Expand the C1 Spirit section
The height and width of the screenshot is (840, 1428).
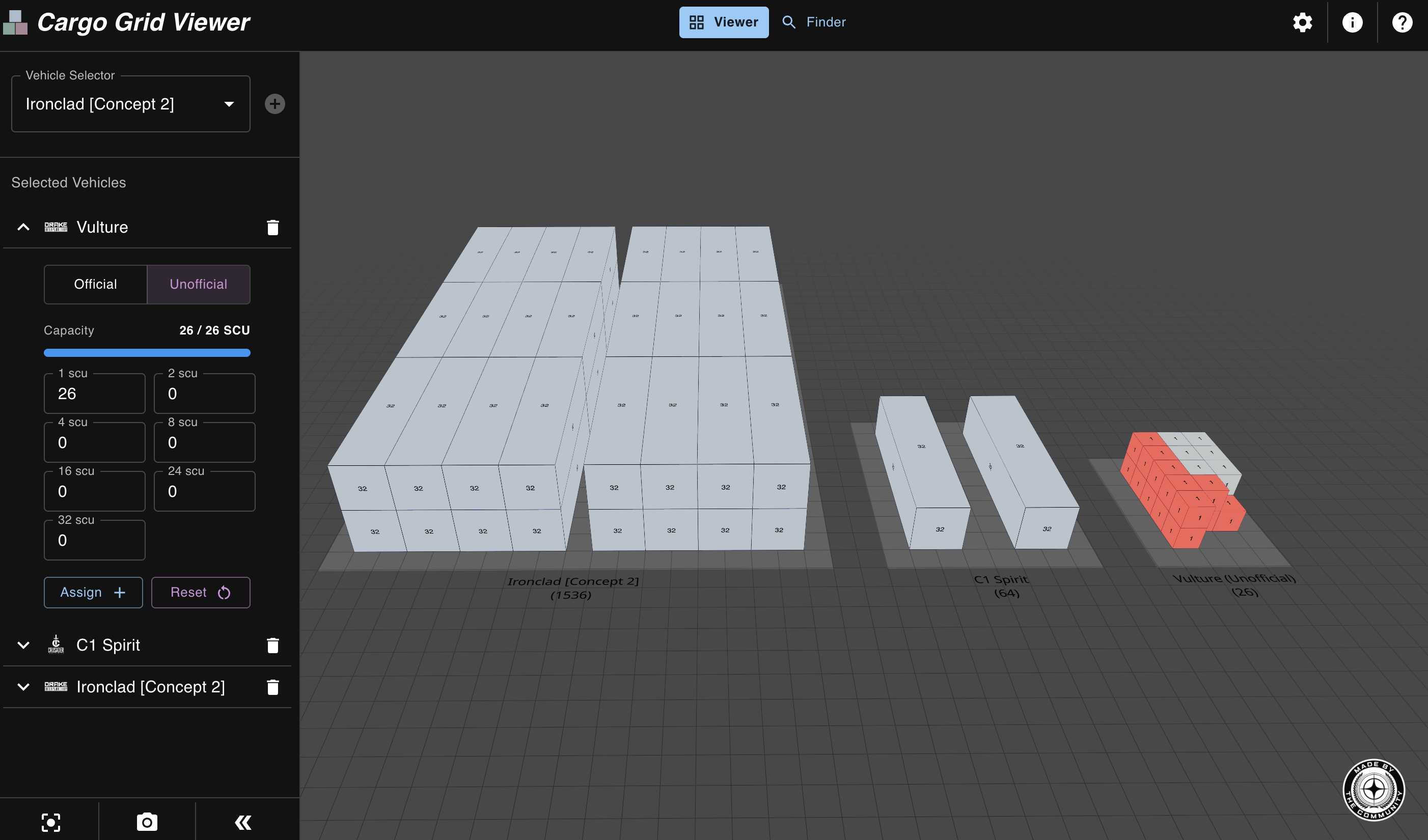(x=23, y=645)
